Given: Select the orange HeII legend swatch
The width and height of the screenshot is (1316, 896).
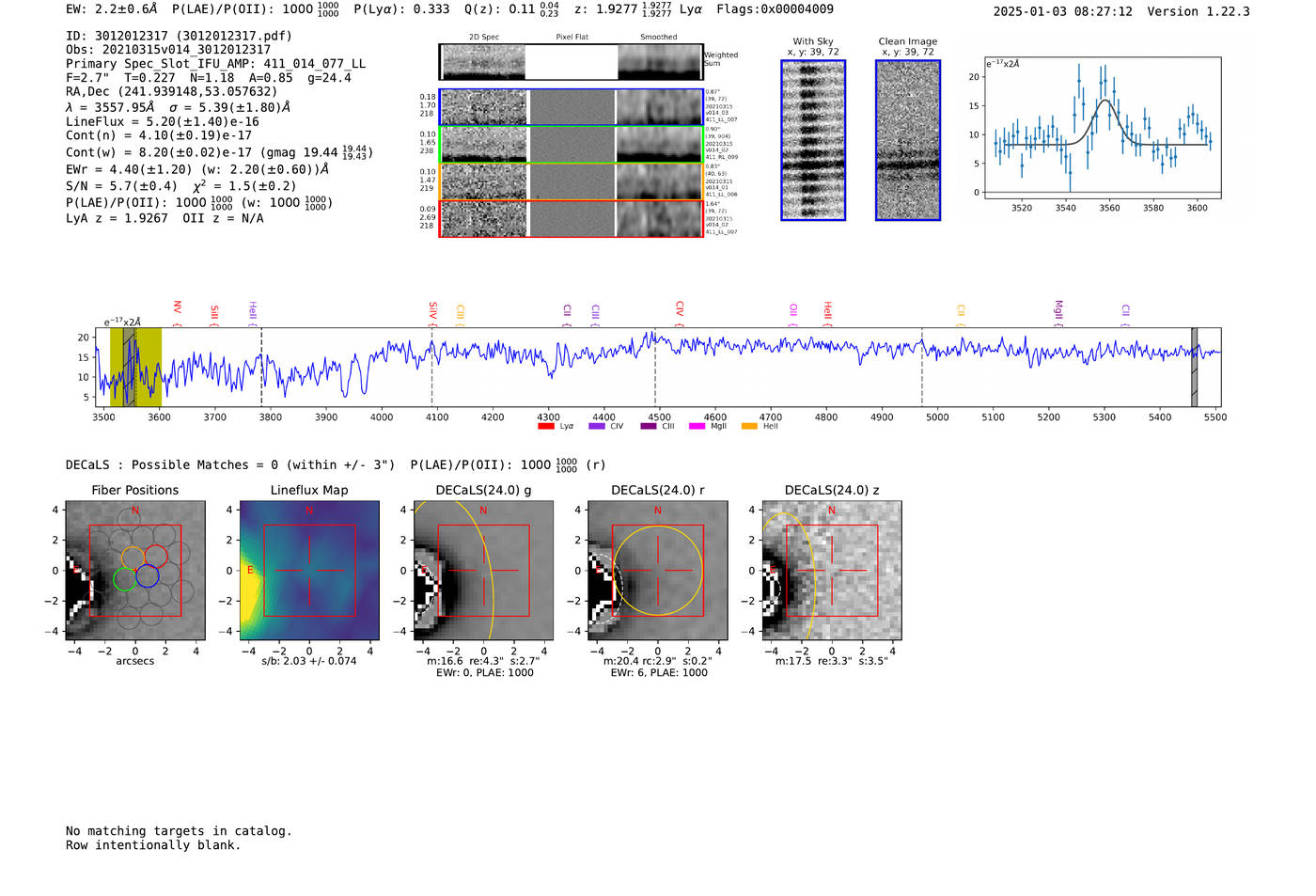Looking at the screenshot, I should (x=749, y=426).
